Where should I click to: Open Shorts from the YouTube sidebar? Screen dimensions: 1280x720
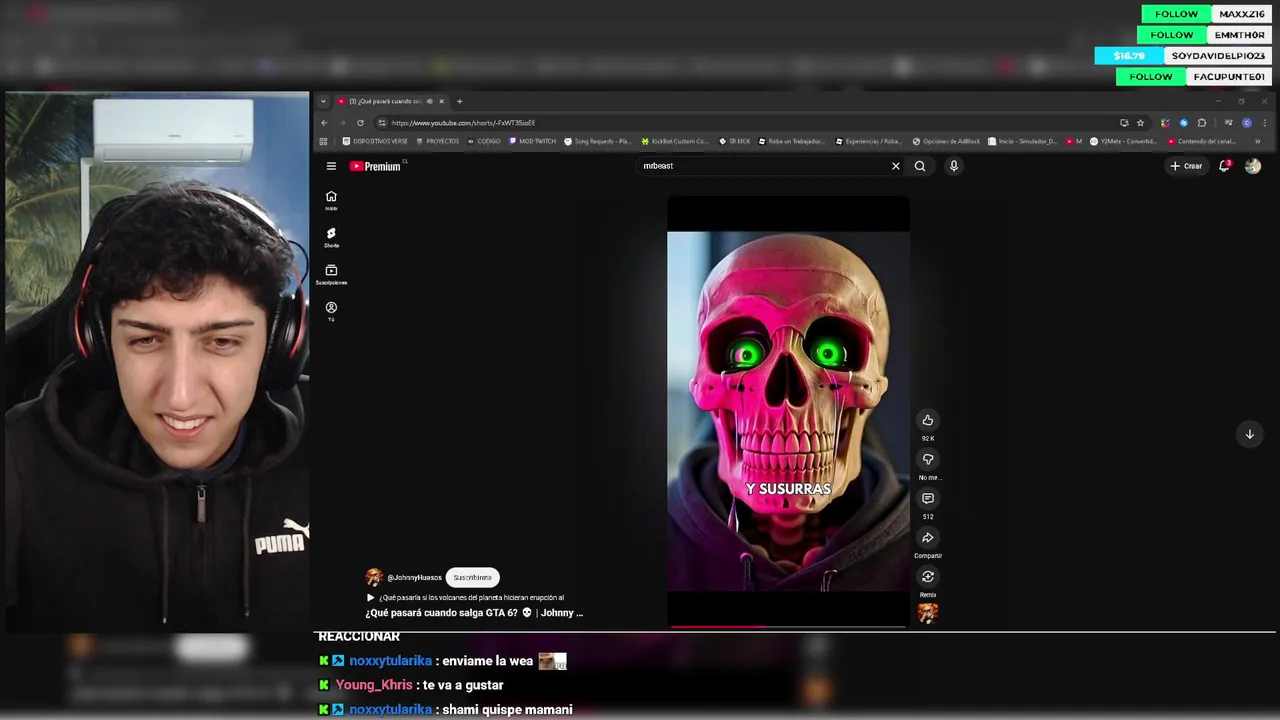coord(331,237)
